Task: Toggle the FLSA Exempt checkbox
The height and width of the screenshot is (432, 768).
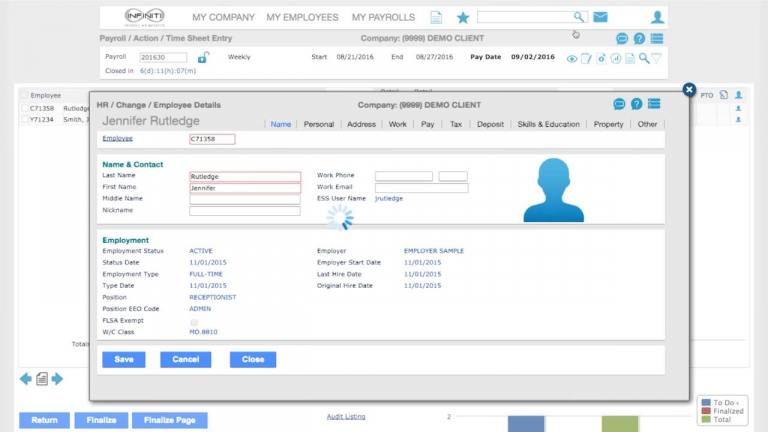Action: (194, 322)
